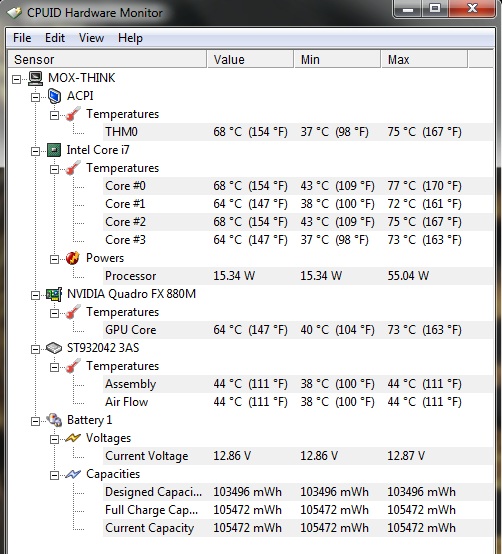502x554 pixels.
Task: Click the Capacities graph icon
Action: coord(73,474)
